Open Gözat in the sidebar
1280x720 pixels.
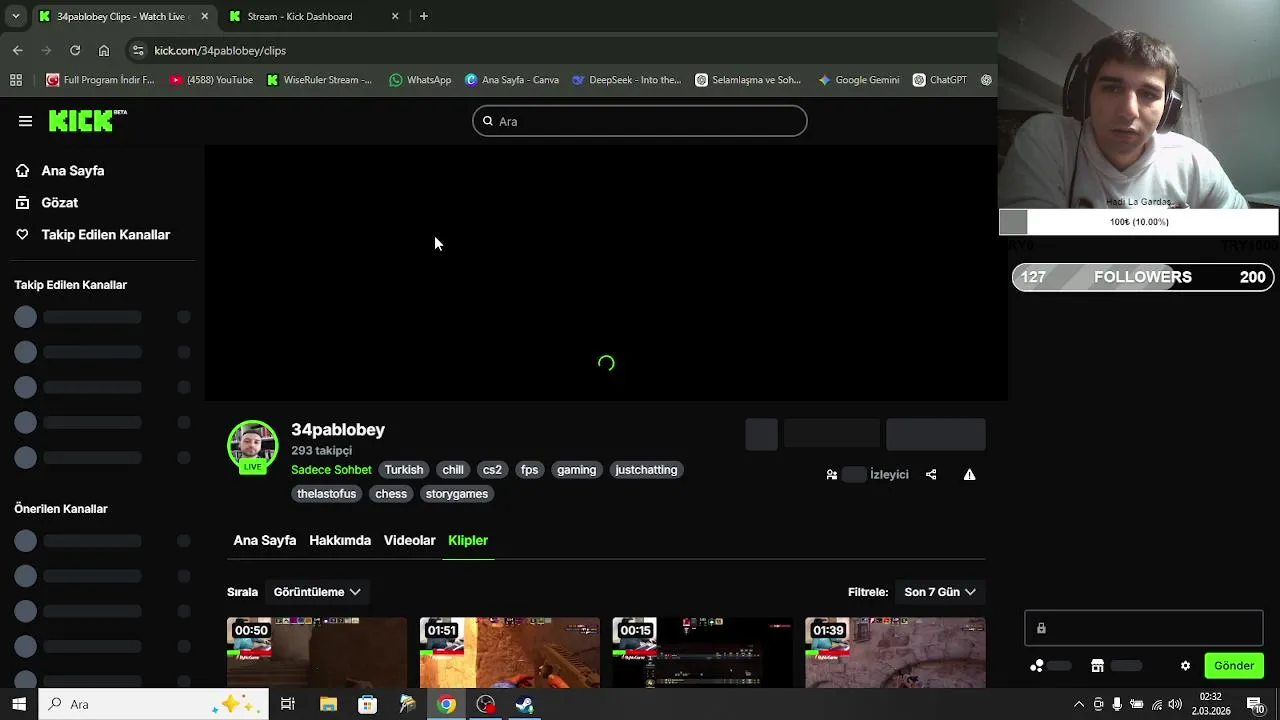[x=46, y=203]
